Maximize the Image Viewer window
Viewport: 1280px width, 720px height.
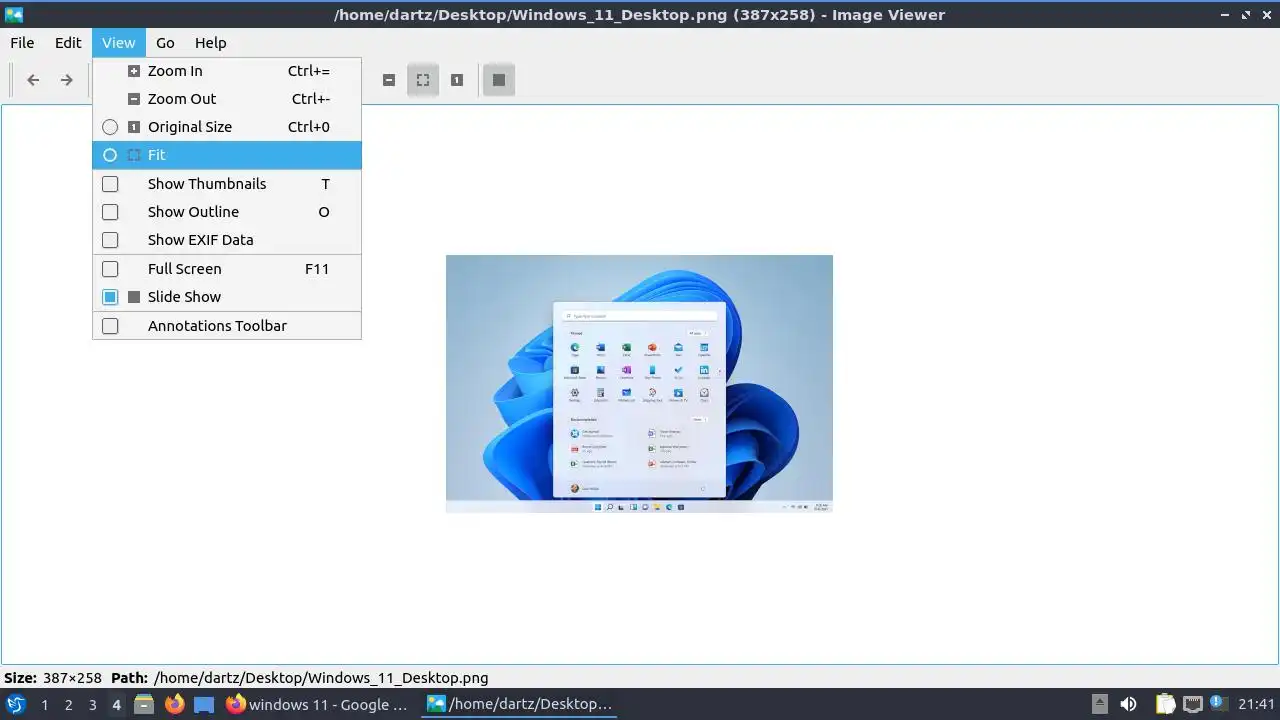[x=1246, y=14]
